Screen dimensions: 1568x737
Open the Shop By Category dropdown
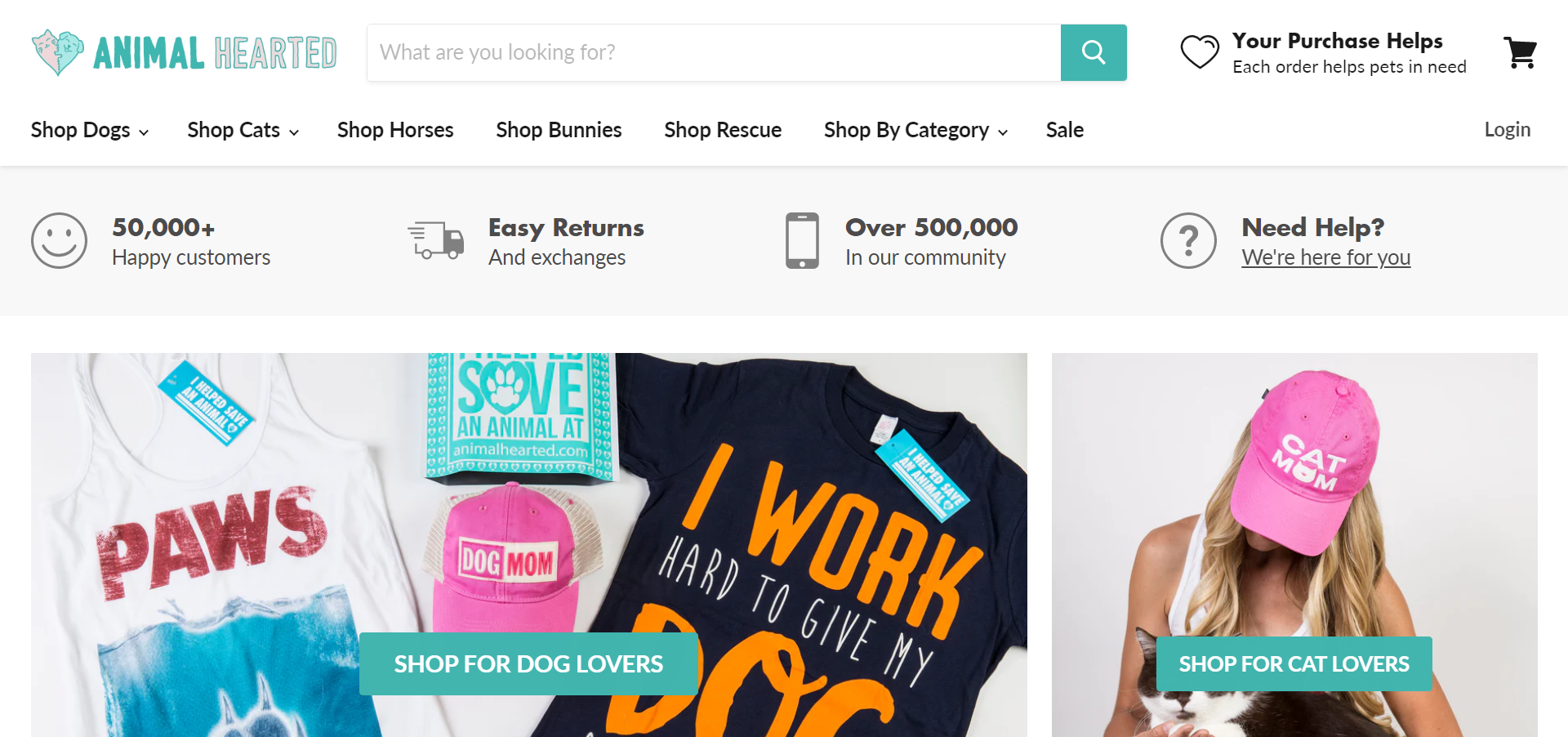coord(908,129)
